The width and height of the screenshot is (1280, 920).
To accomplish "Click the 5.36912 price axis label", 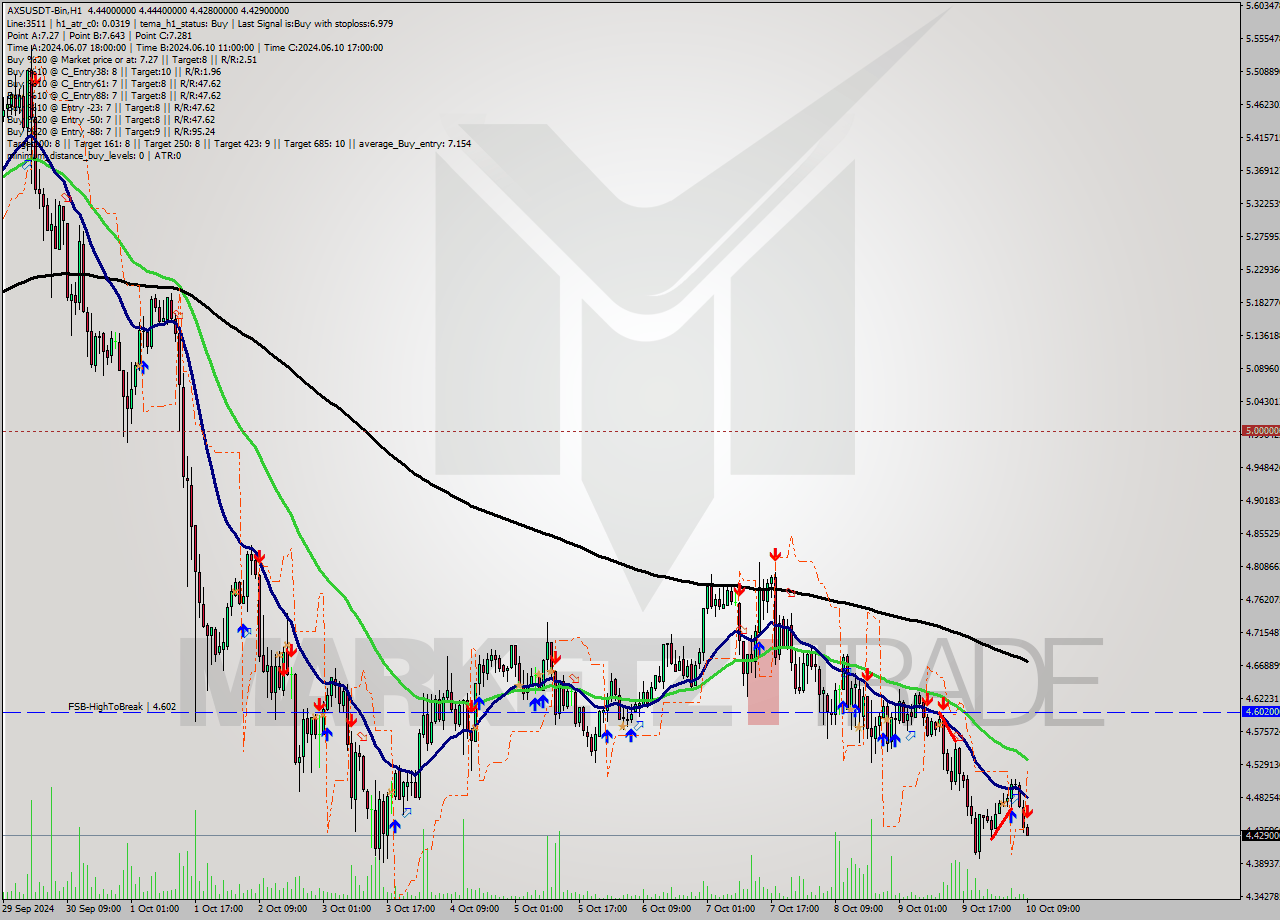I will click(x=1262, y=170).
